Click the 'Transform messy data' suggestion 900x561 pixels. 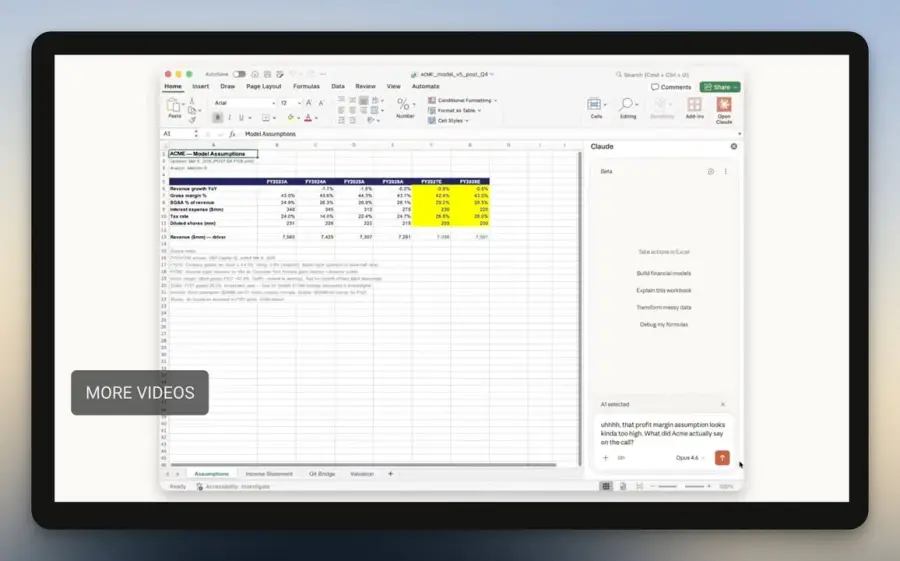pyautogui.click(x=664, y=308)
